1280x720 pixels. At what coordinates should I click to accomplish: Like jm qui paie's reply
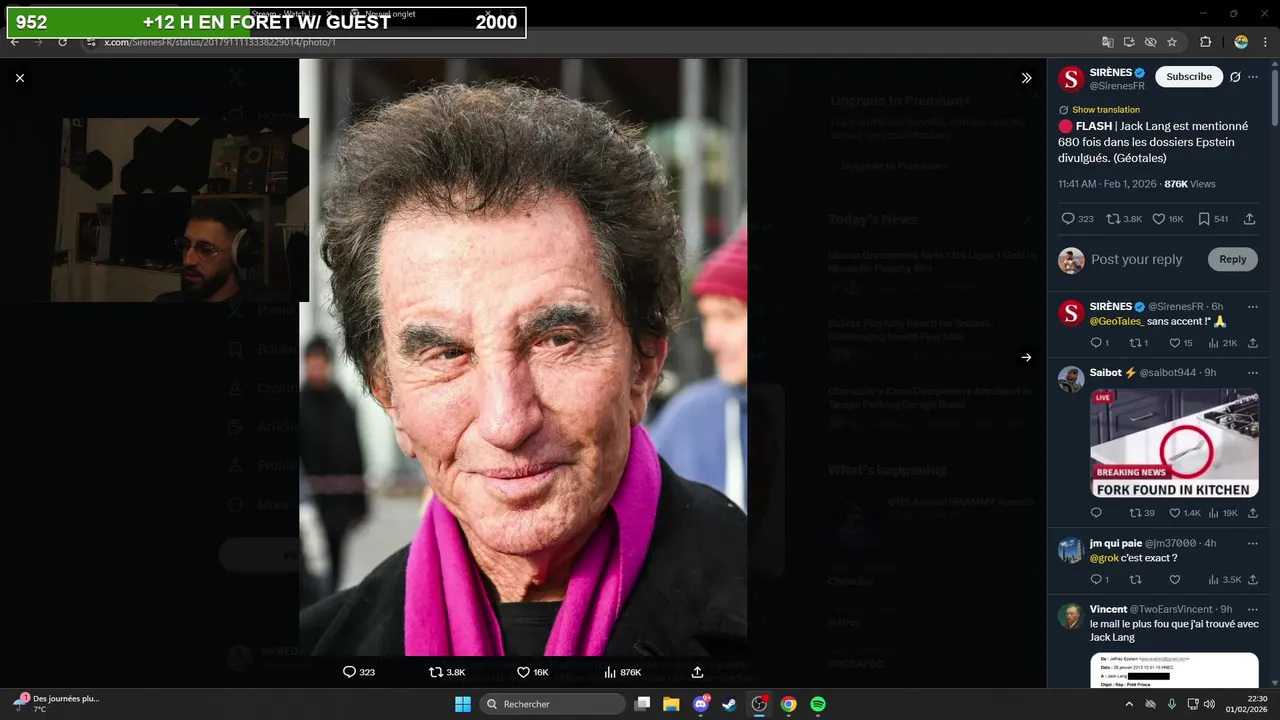click(1175, 579)
